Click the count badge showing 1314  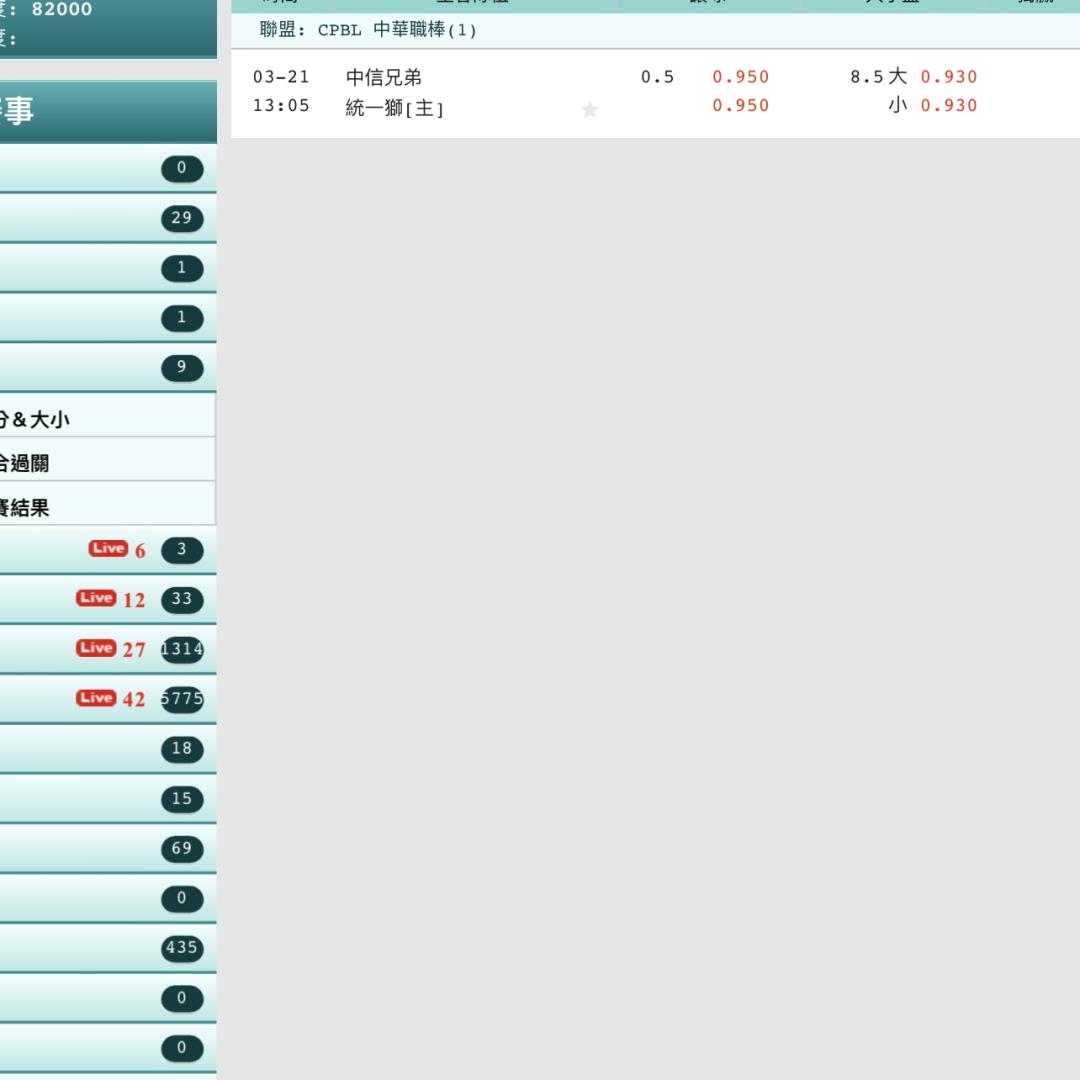click(x=182, y=649)
